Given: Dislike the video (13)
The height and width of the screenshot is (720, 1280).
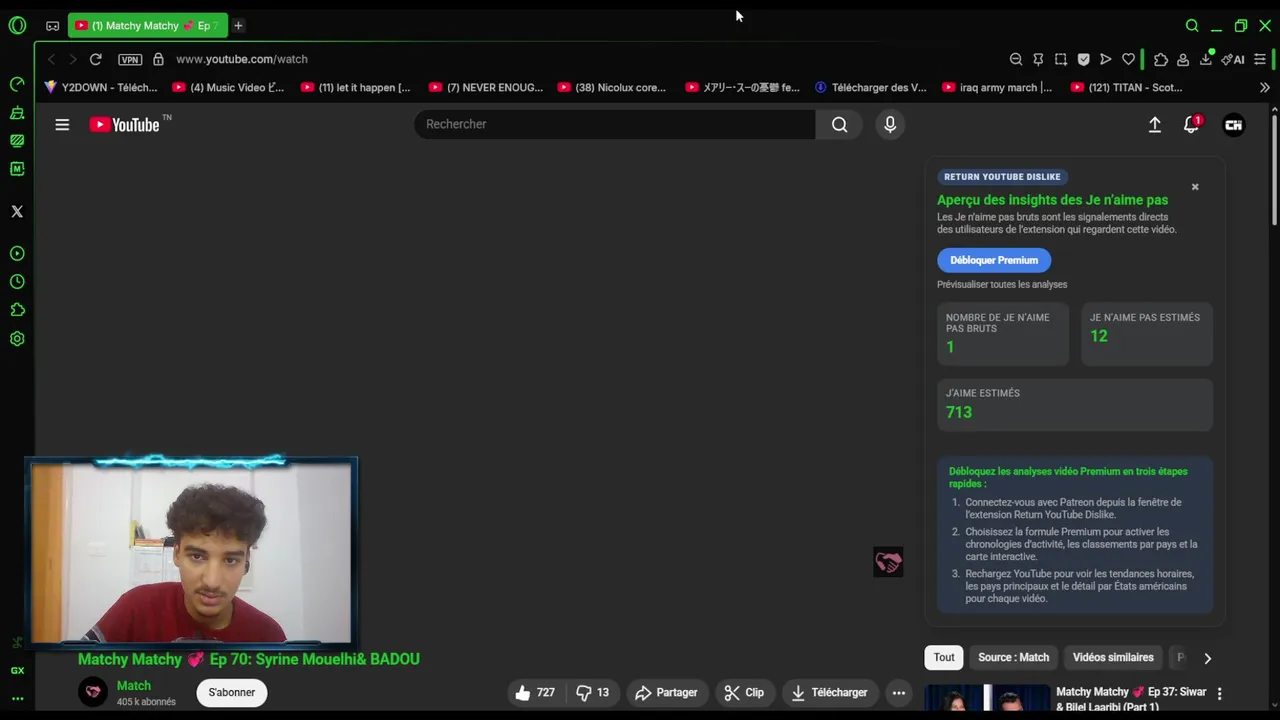Looking at the screenshot, I should pyautogui.click(x=593, y=692).
